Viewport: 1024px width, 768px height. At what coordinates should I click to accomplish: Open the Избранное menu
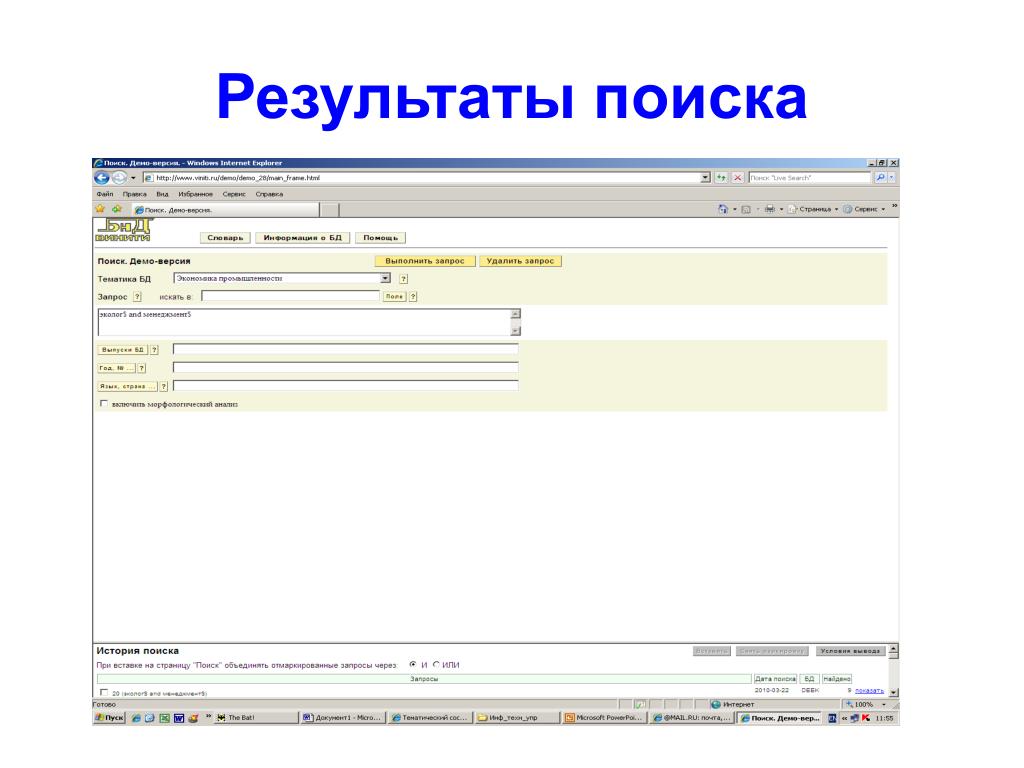(195, 194)
